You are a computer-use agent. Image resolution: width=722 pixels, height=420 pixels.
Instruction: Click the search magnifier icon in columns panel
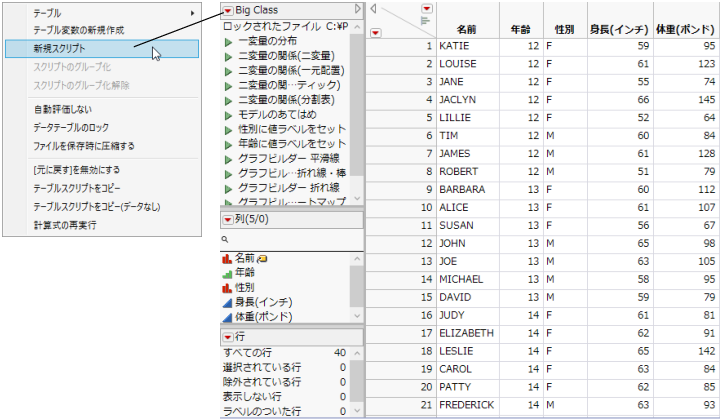(x=225, y=239)
